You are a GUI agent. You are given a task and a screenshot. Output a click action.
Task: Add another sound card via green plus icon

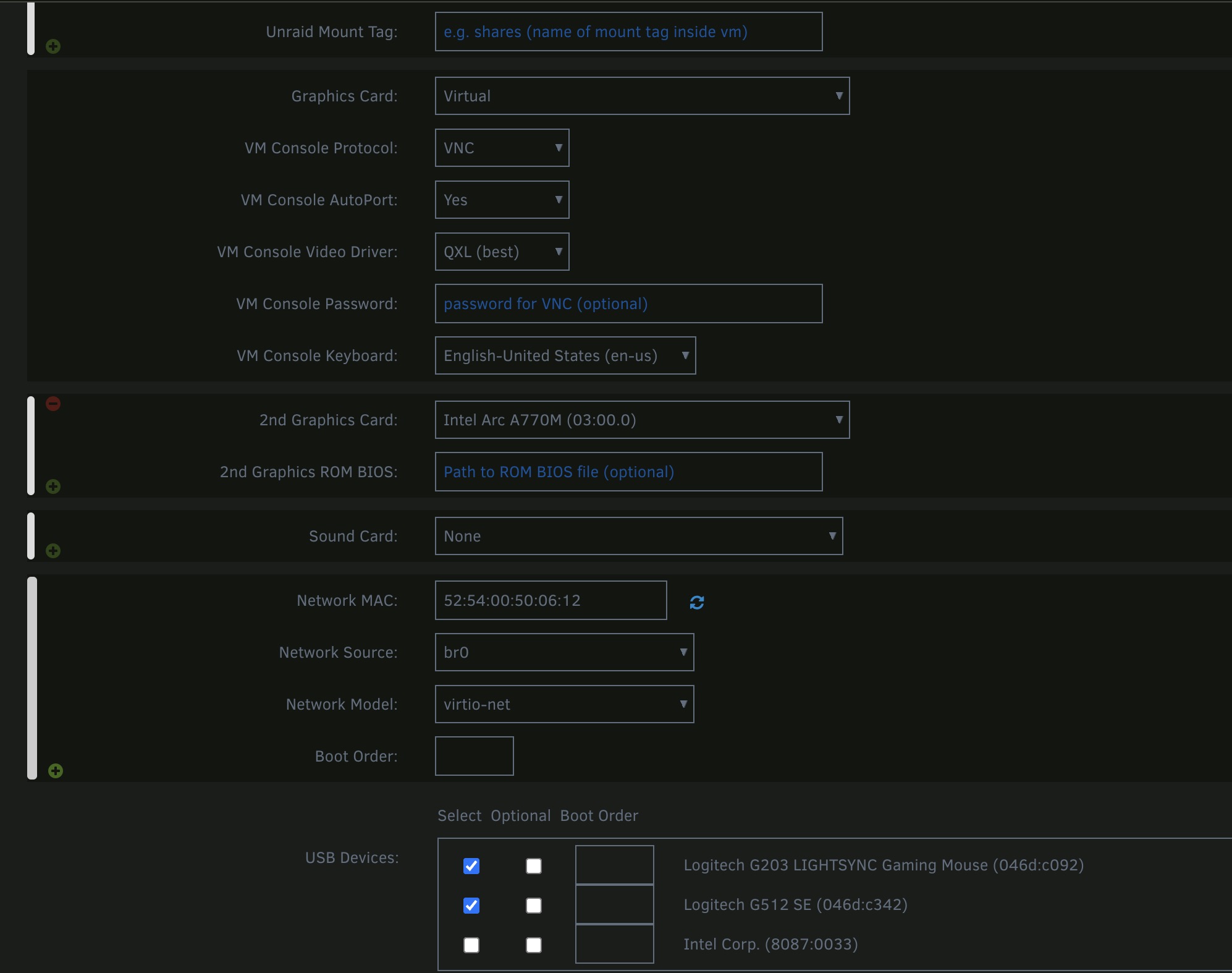pos(53,551)
